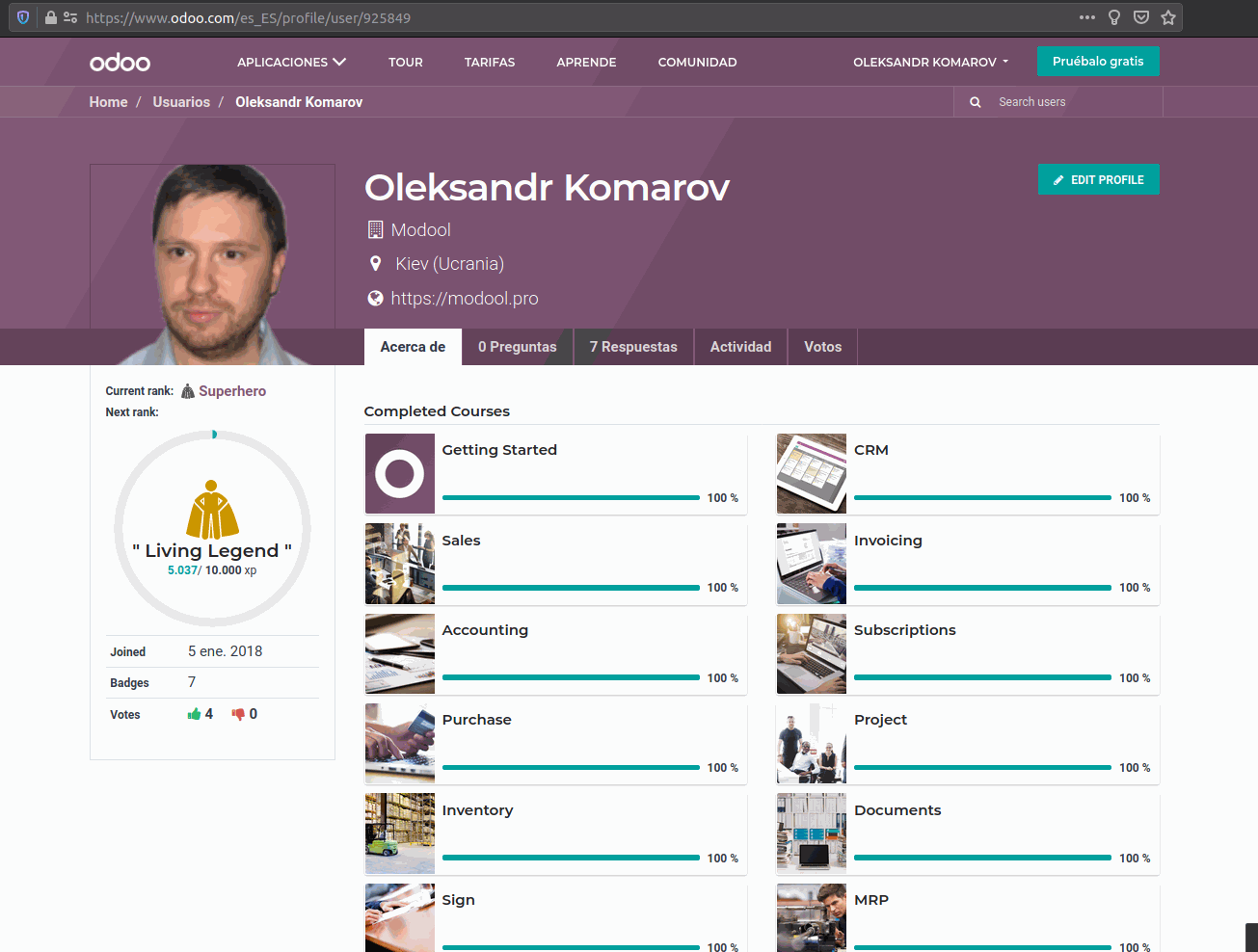1258x952 pixels.
Task: Click the permissions icon in address bar
Action: pos(70,17)
